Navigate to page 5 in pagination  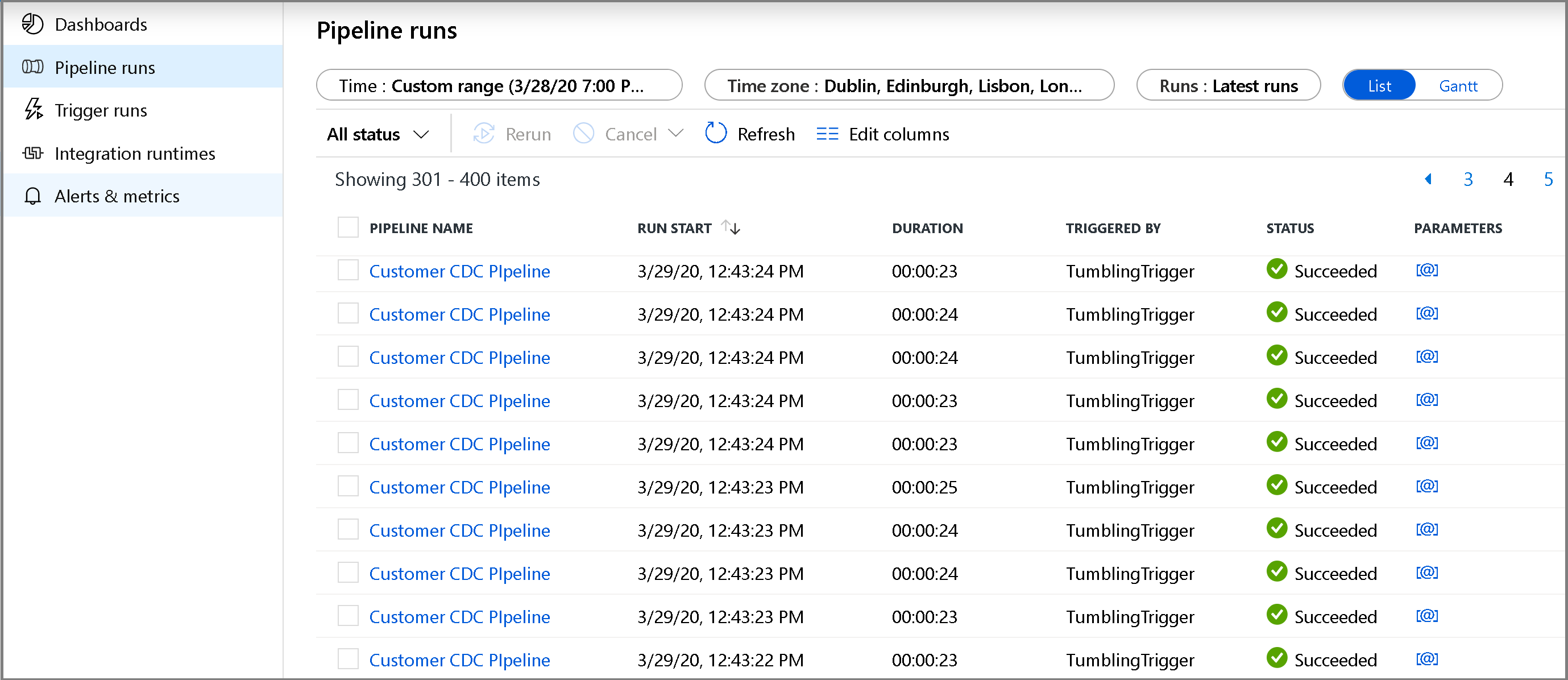[1543, 179]
